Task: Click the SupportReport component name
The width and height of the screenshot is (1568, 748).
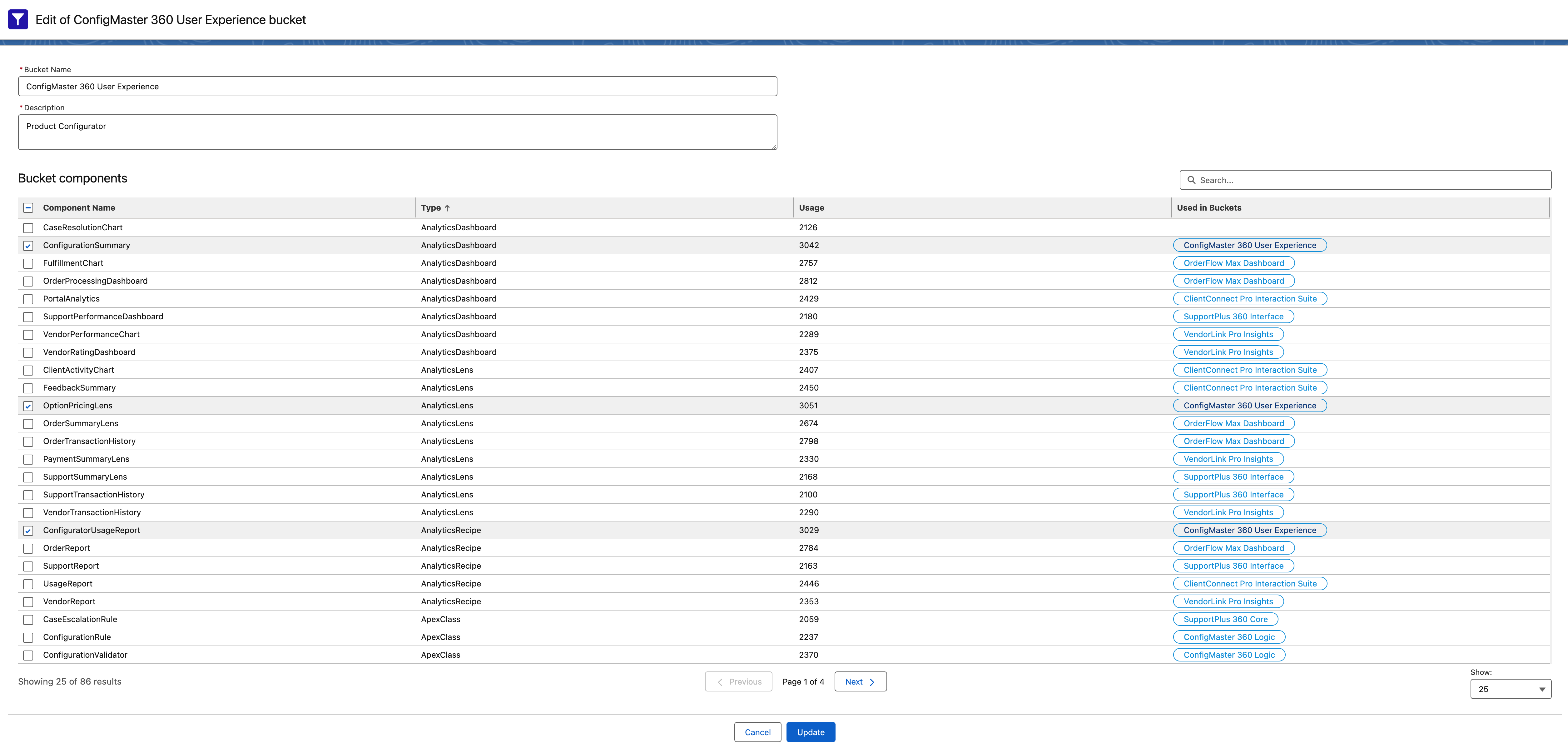Action: 71,566
